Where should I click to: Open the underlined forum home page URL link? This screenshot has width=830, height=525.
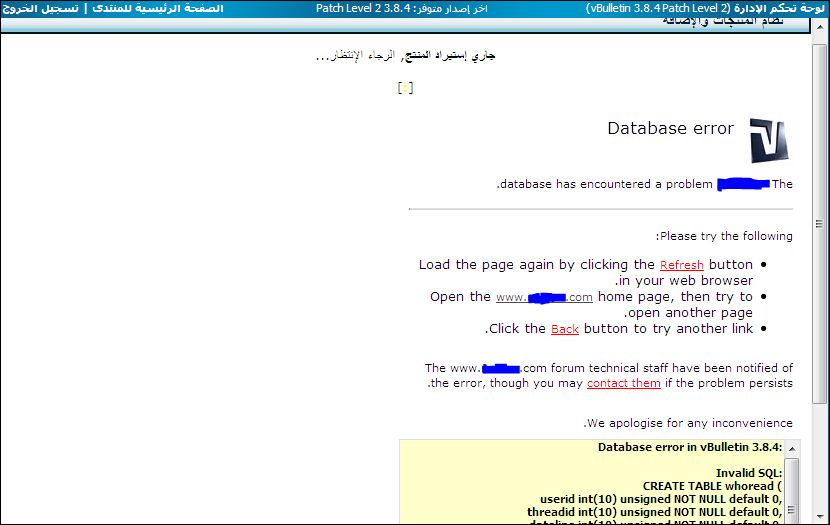(x=544, y=297)
